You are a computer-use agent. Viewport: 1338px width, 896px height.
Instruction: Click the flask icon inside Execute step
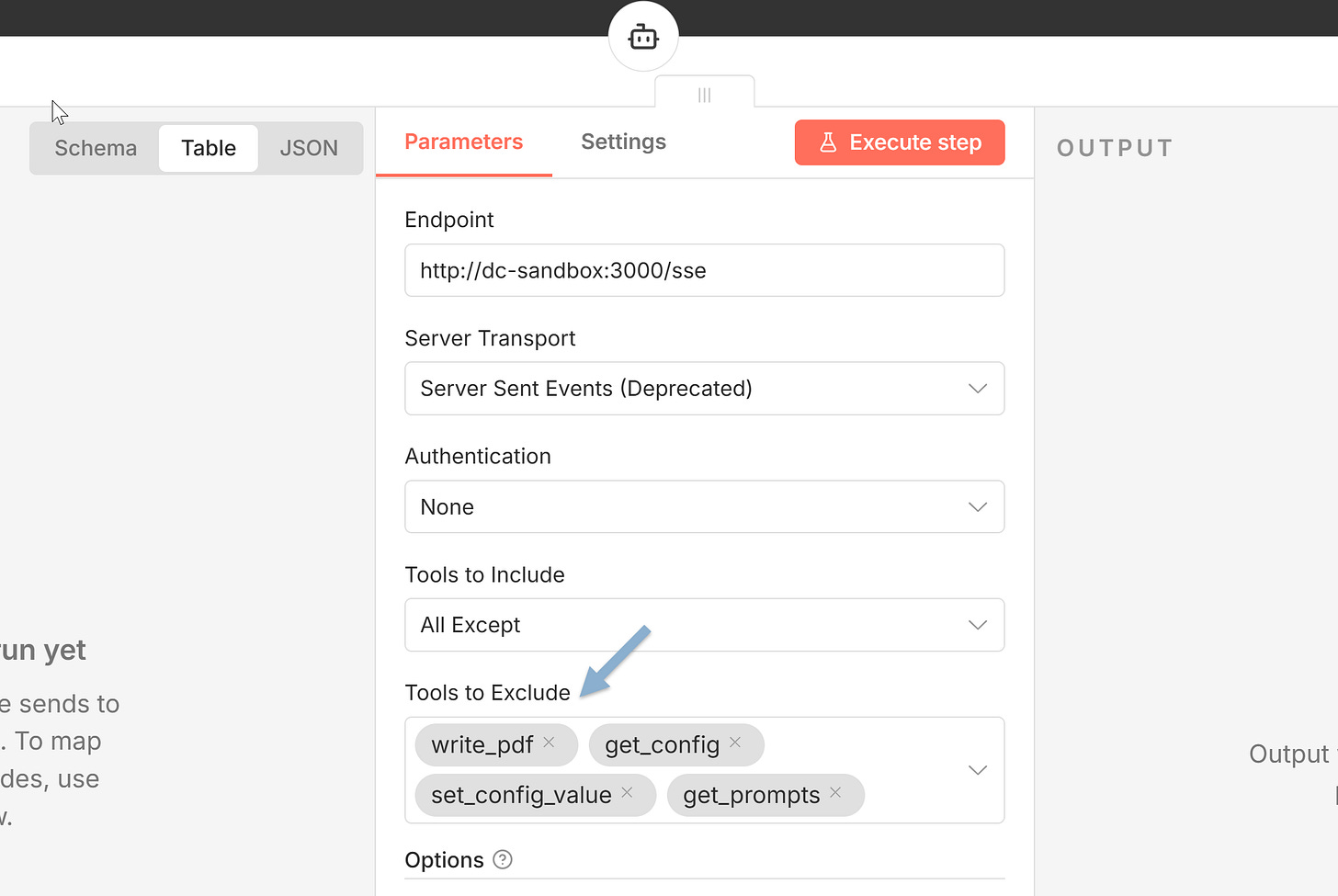tap(830, 142)
